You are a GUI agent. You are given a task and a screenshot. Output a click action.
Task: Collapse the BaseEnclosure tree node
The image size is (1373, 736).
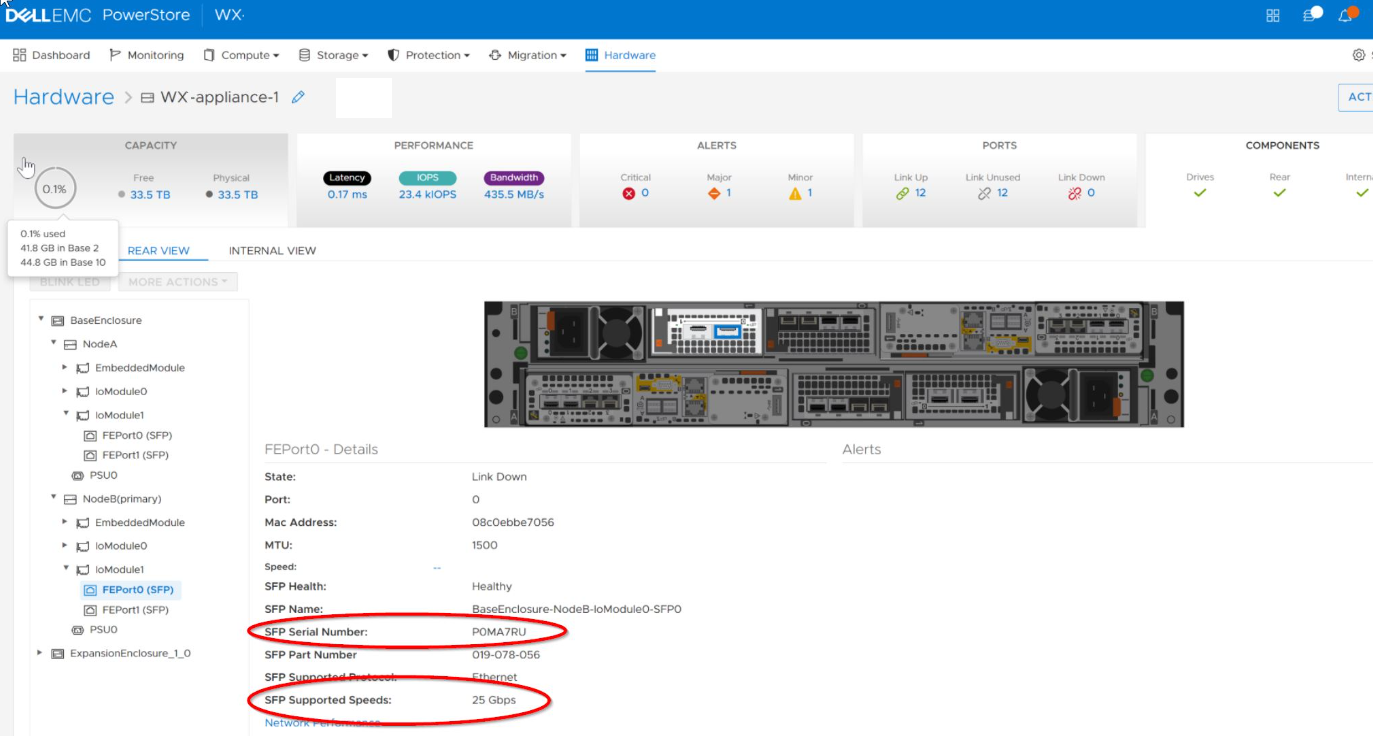(x=40, y=319)
